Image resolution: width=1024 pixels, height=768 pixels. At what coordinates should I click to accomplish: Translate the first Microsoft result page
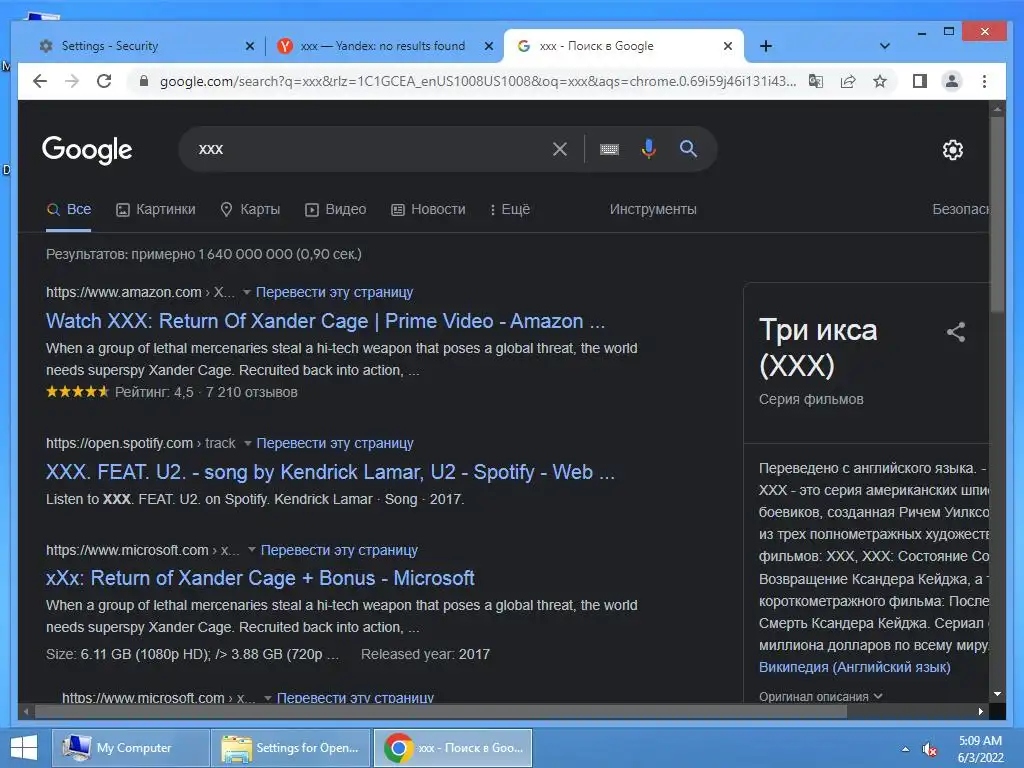click(339, 550)
